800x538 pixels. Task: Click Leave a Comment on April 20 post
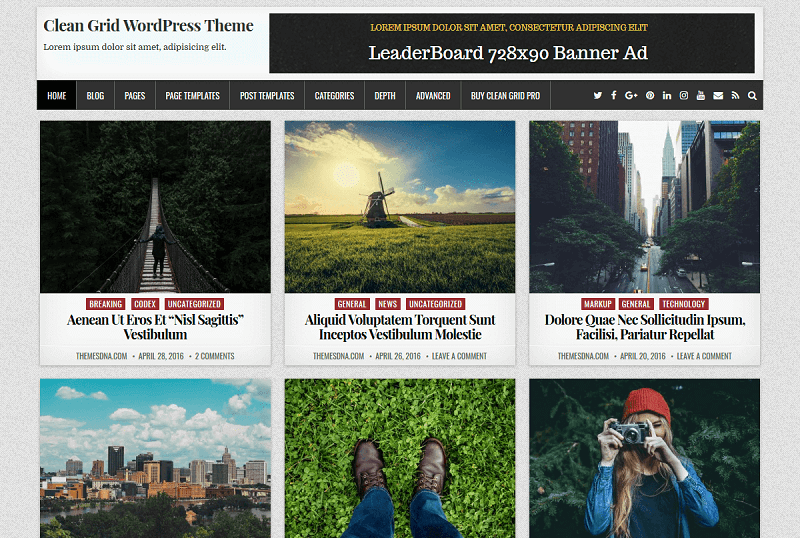(704, 356)
